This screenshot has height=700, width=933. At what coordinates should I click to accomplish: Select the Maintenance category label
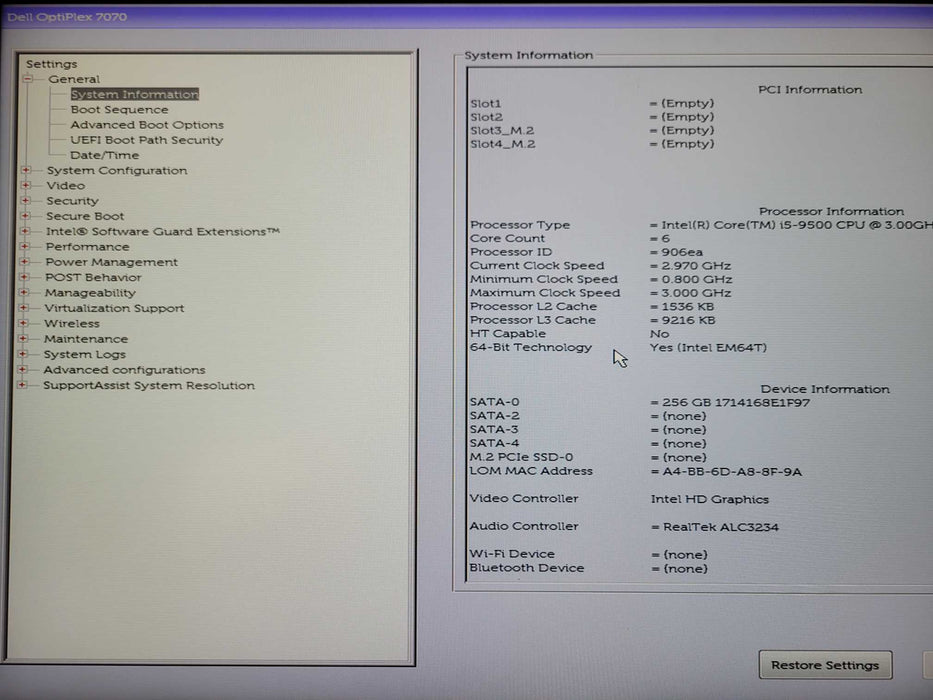coord(86,339)
